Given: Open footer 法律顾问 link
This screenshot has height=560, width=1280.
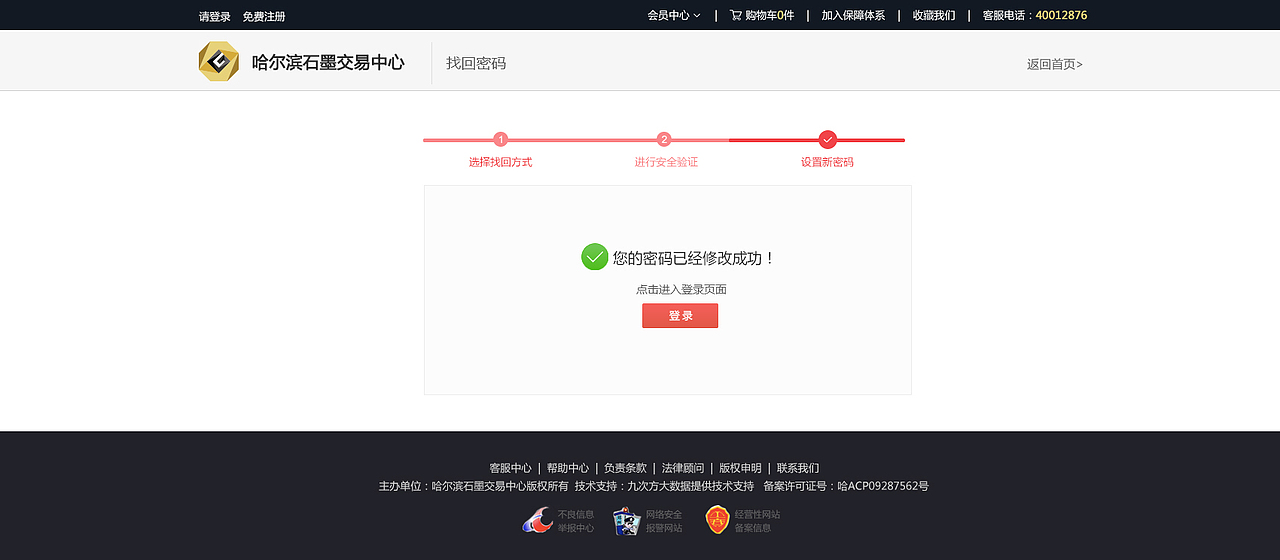Looking at the screenshot, I should pyautogui.click(x=683, y=468).
